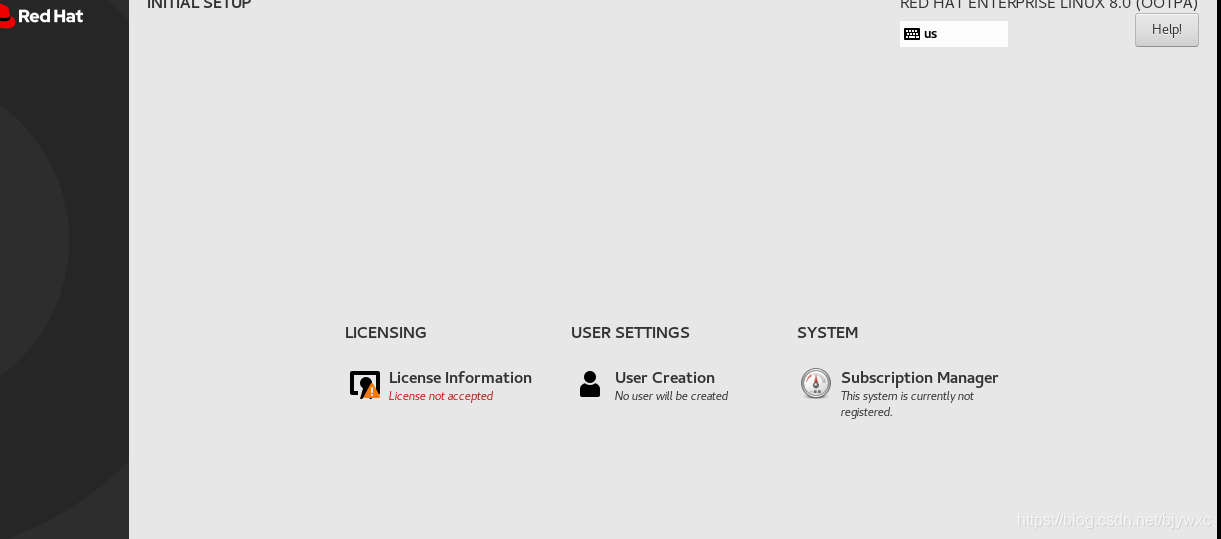Click the User Creation person icon
This screenshot has height=539, width=1221.
tap(590, 384)
